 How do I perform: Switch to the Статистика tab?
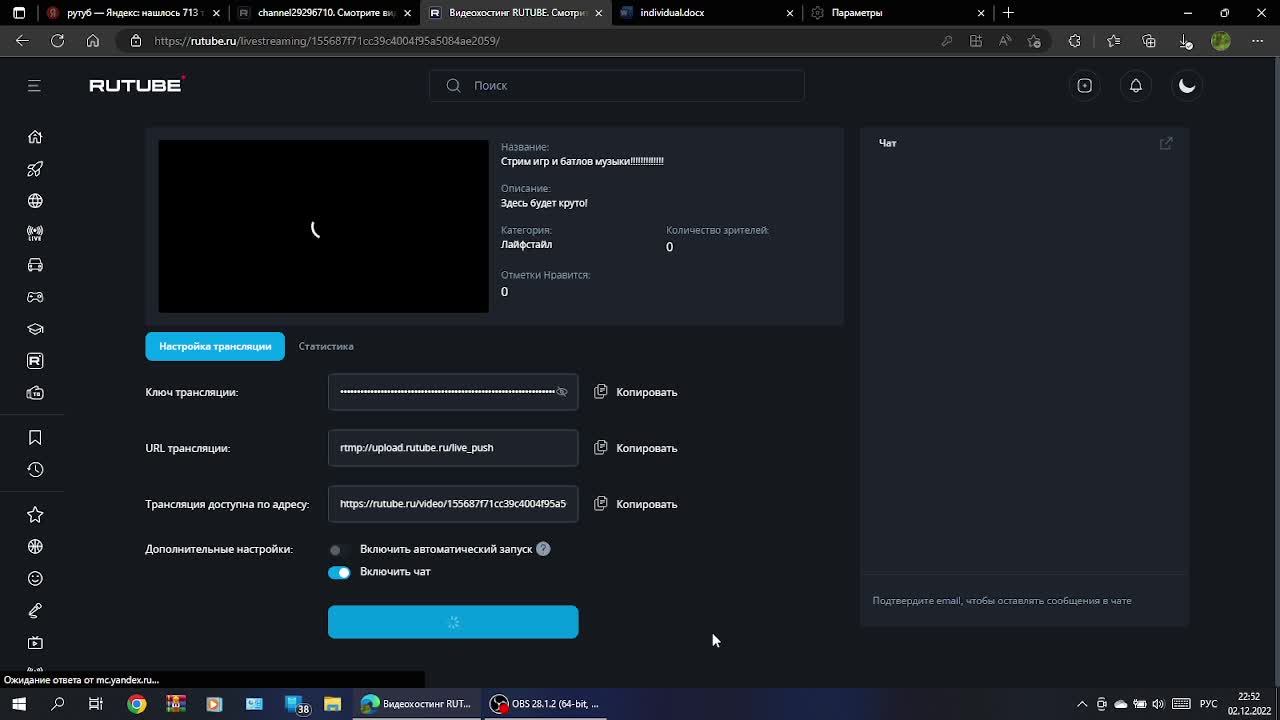click(x=326, y=346)
